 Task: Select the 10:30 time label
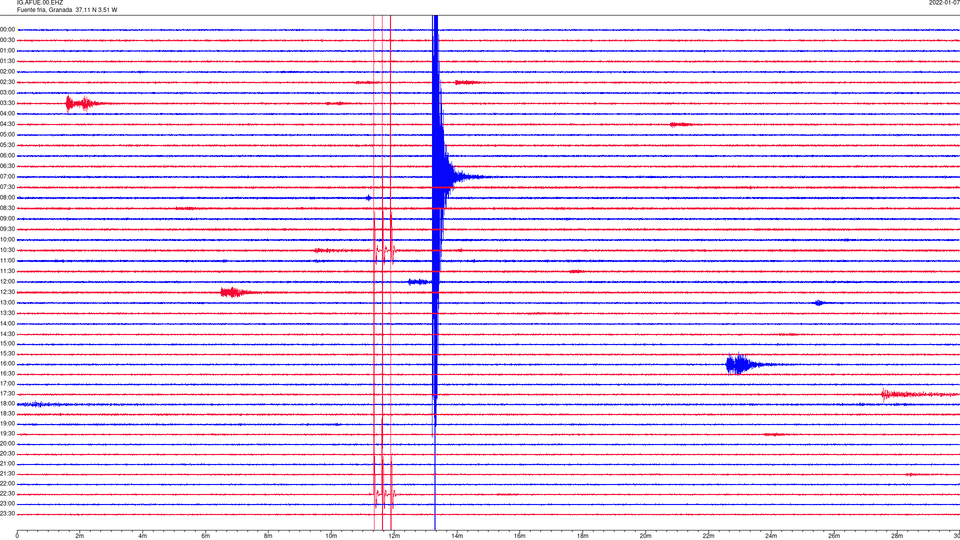[7, 250]
